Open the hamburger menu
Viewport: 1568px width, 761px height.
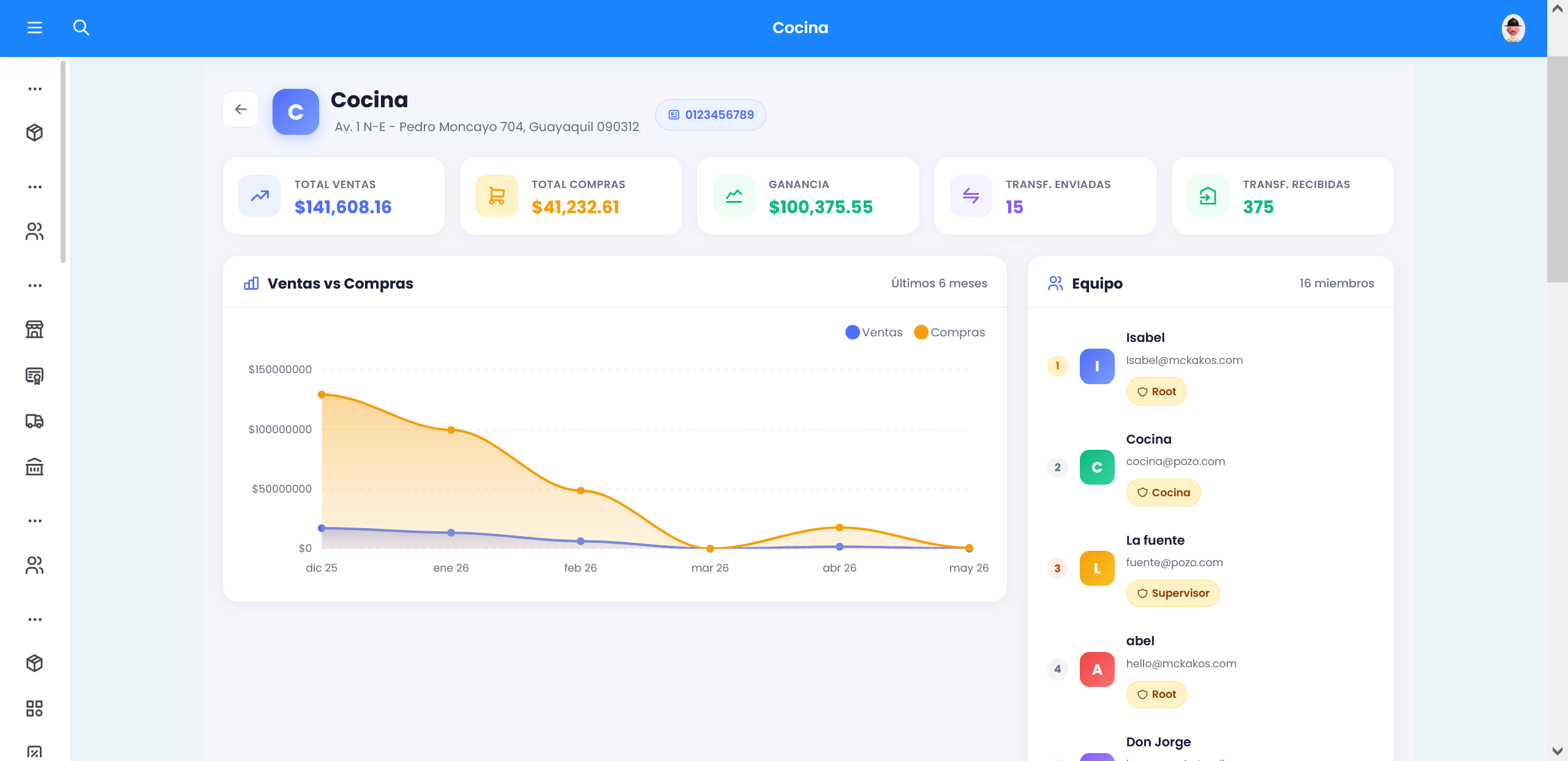(x=35, y=28)
